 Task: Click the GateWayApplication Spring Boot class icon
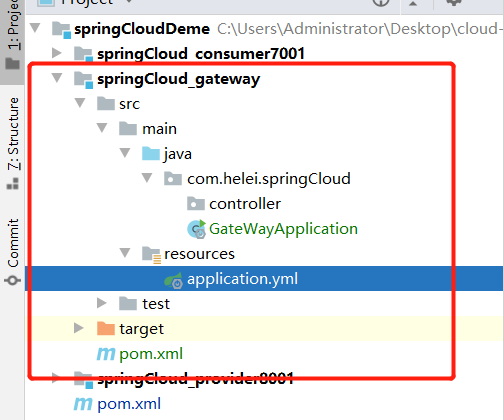pos(197,229)
